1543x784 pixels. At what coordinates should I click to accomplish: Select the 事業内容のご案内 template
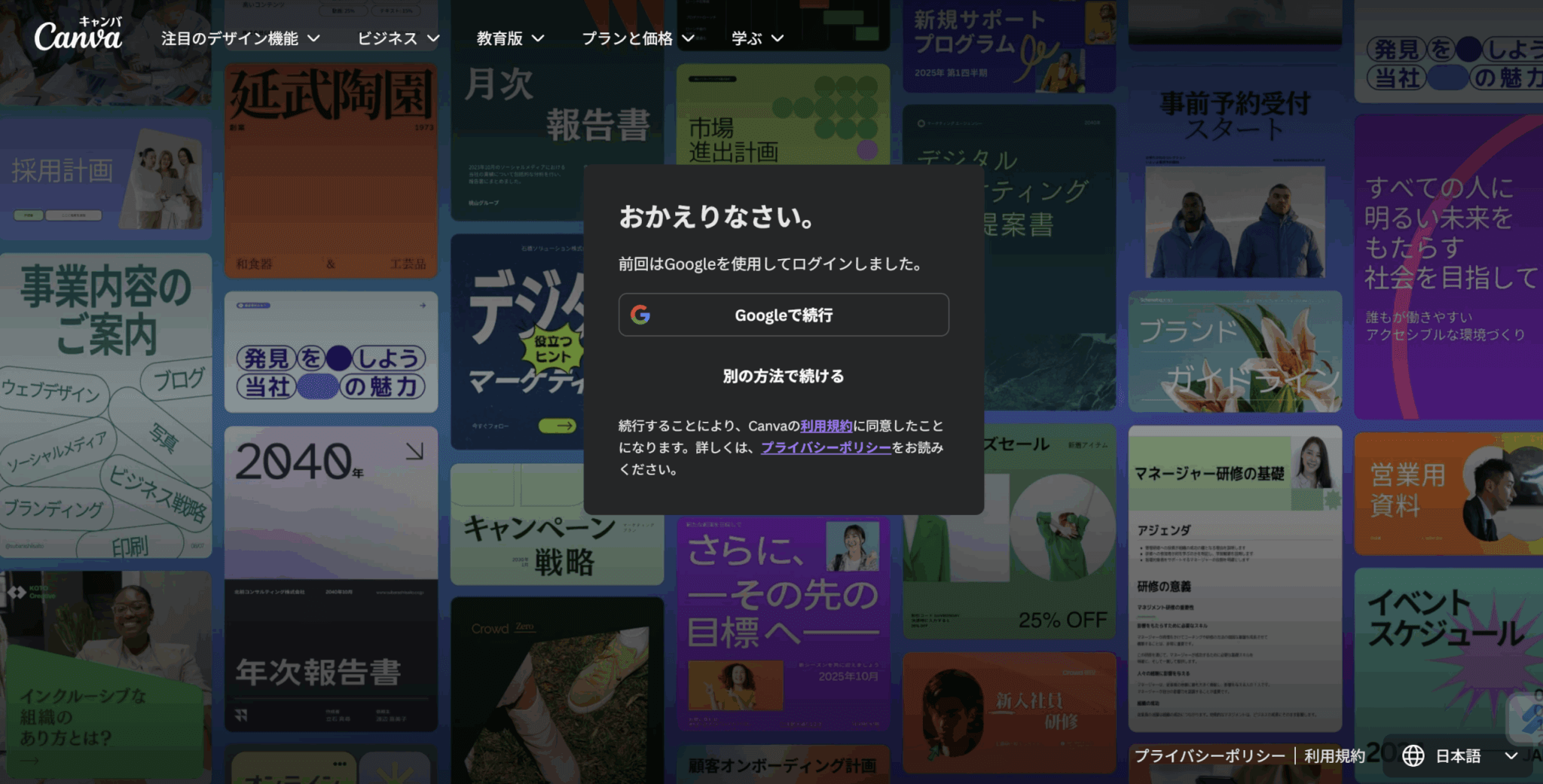105,405
